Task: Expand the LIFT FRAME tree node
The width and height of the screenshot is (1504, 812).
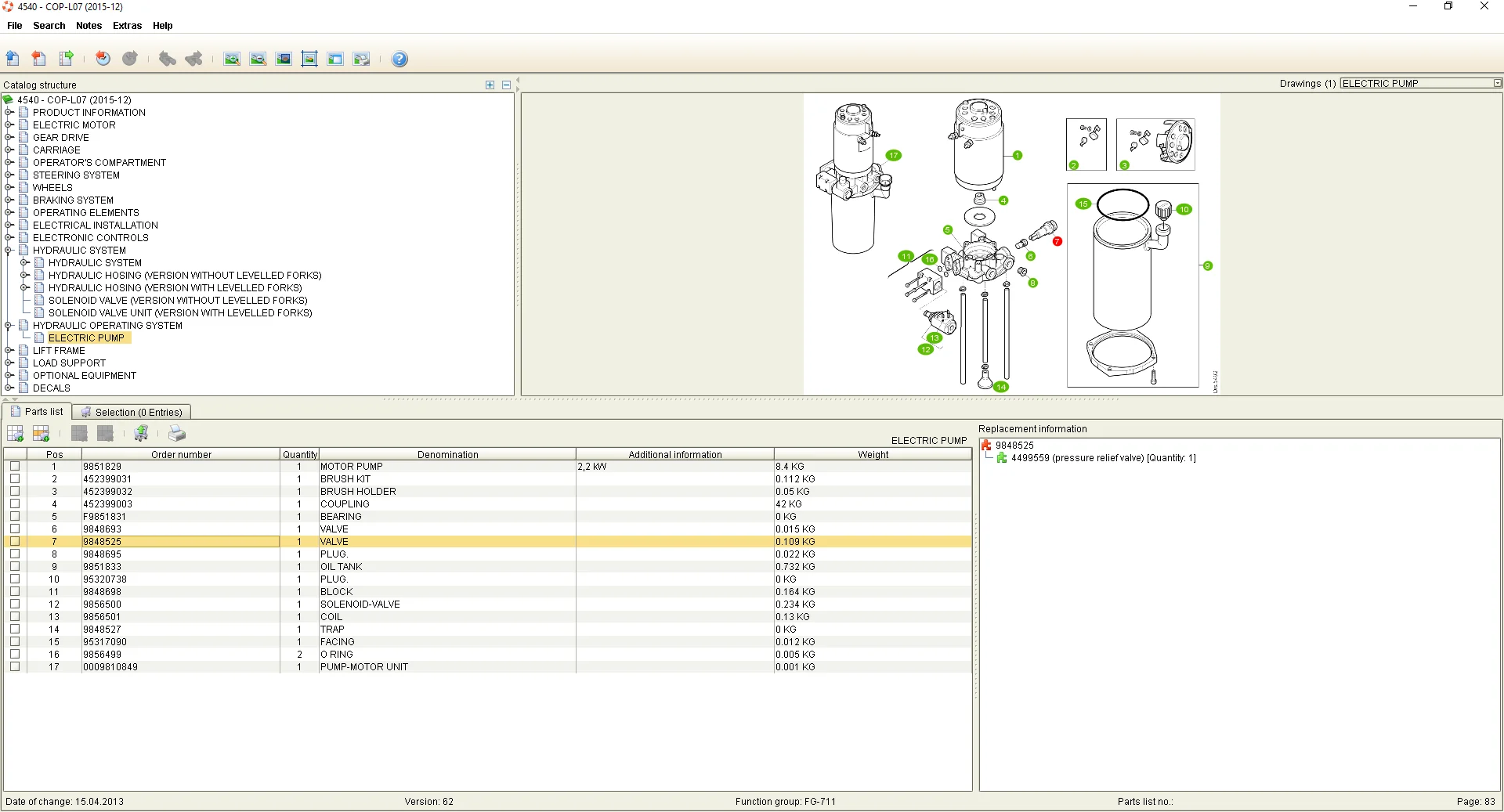Action: (x=9, y=351)
